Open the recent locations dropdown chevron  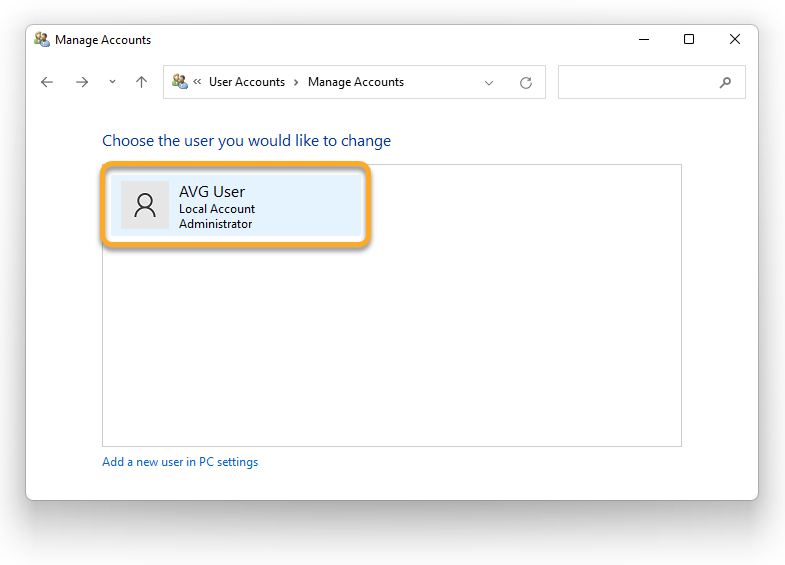pyautogui.click(x=112, y=83)
